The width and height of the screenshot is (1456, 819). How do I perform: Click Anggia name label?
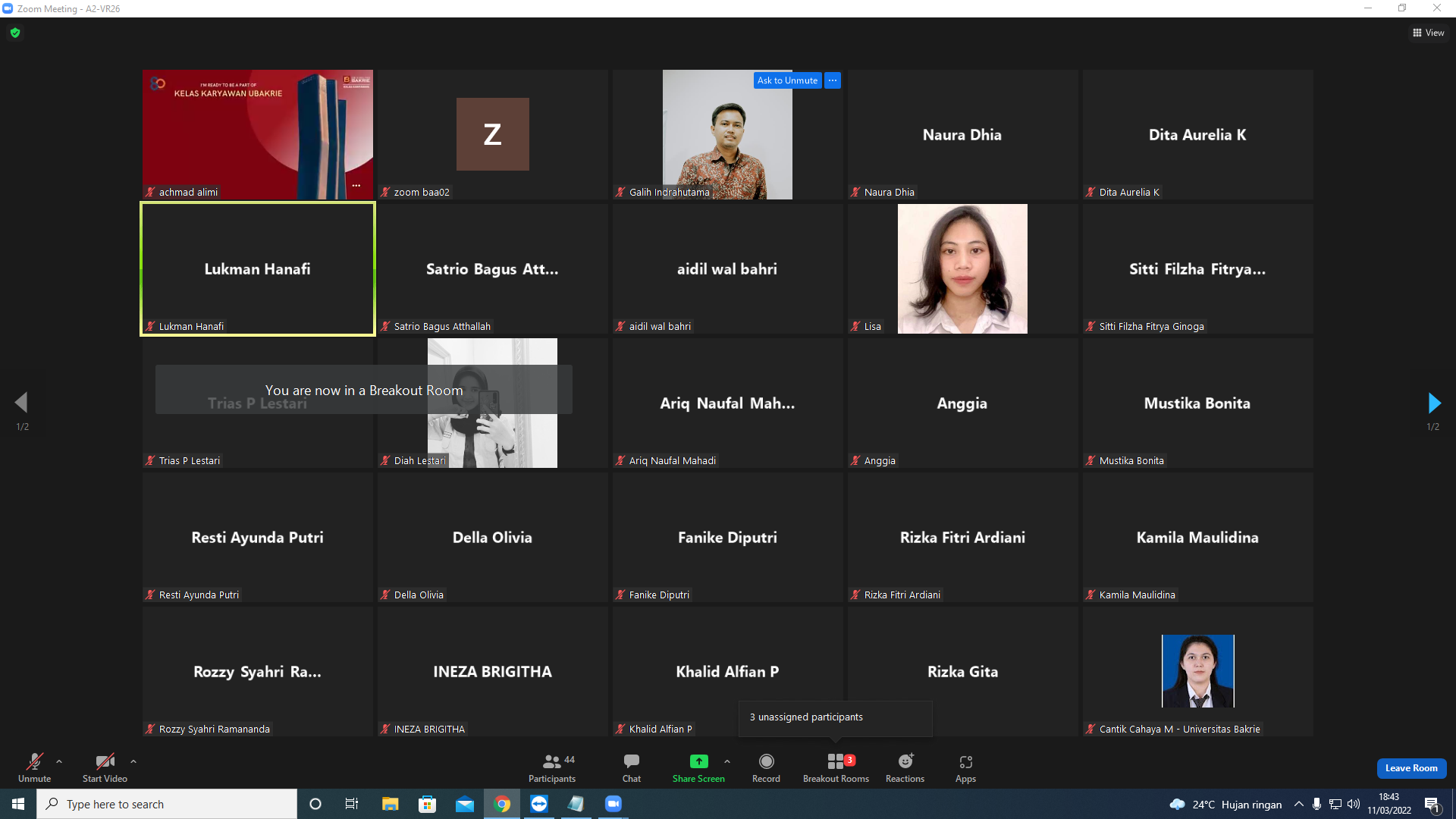[x=880, y=461]
